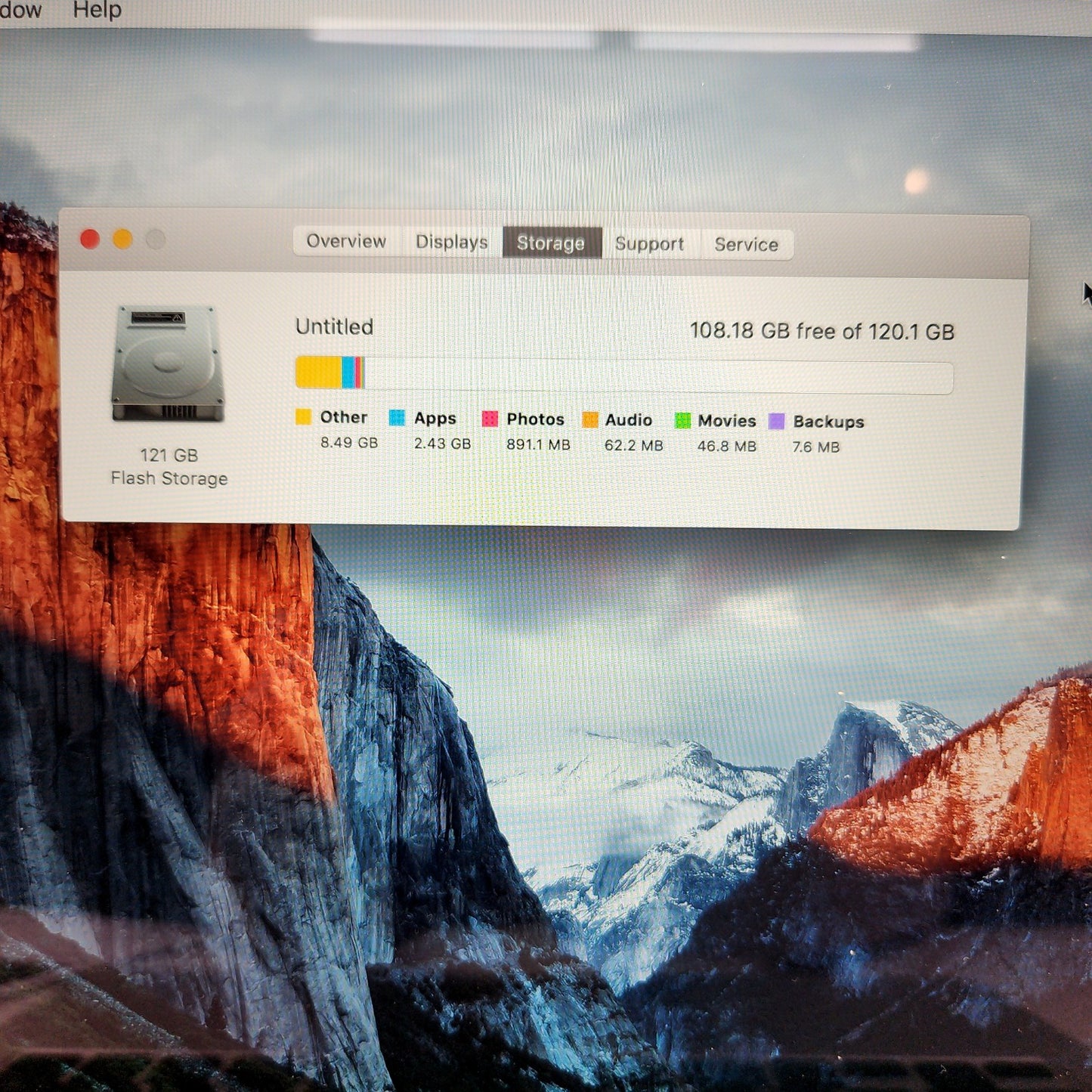Open the Help menu
This screenshot has width=1092, height=1092.
(x=97, y=11)
